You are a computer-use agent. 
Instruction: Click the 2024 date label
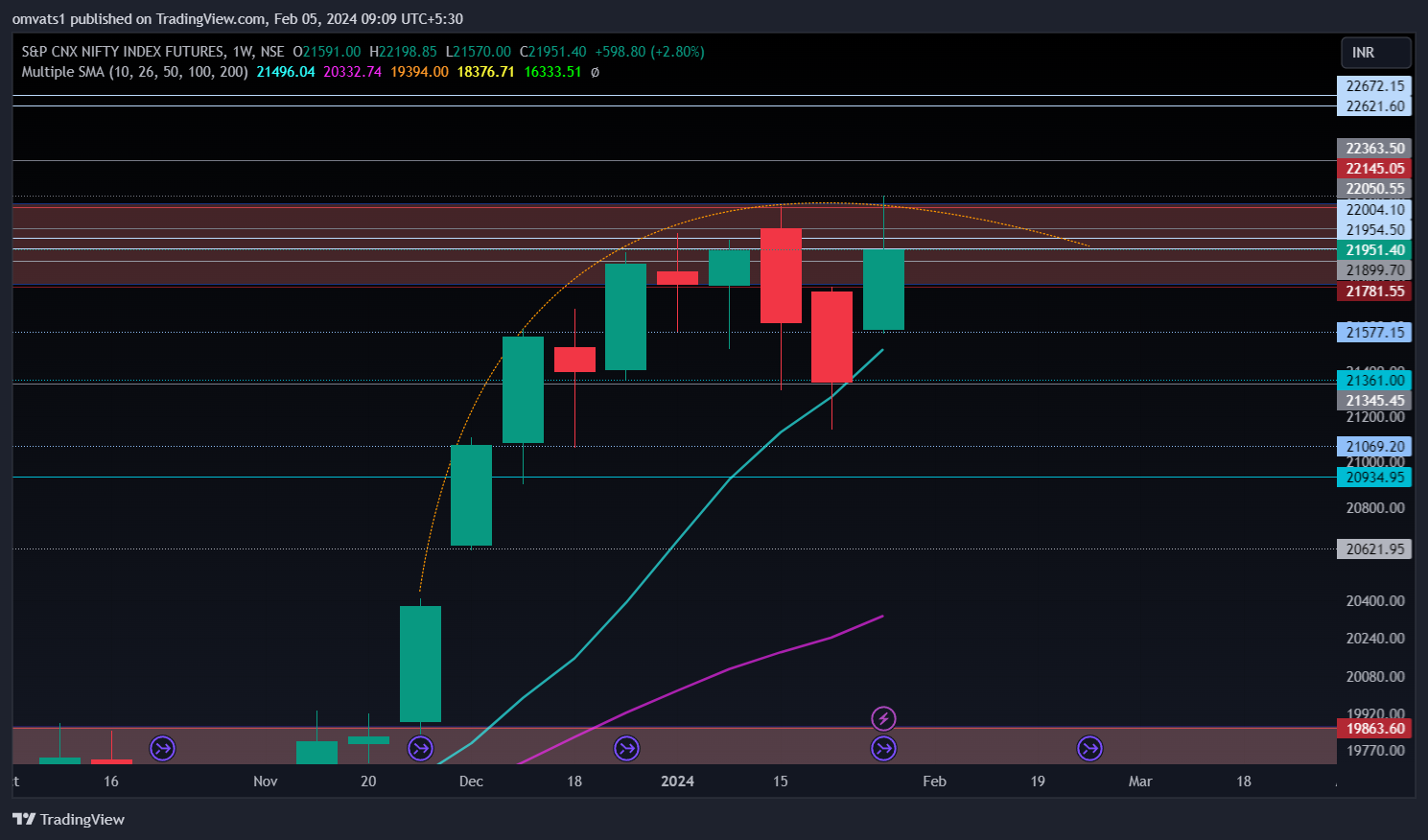[677, 782]
